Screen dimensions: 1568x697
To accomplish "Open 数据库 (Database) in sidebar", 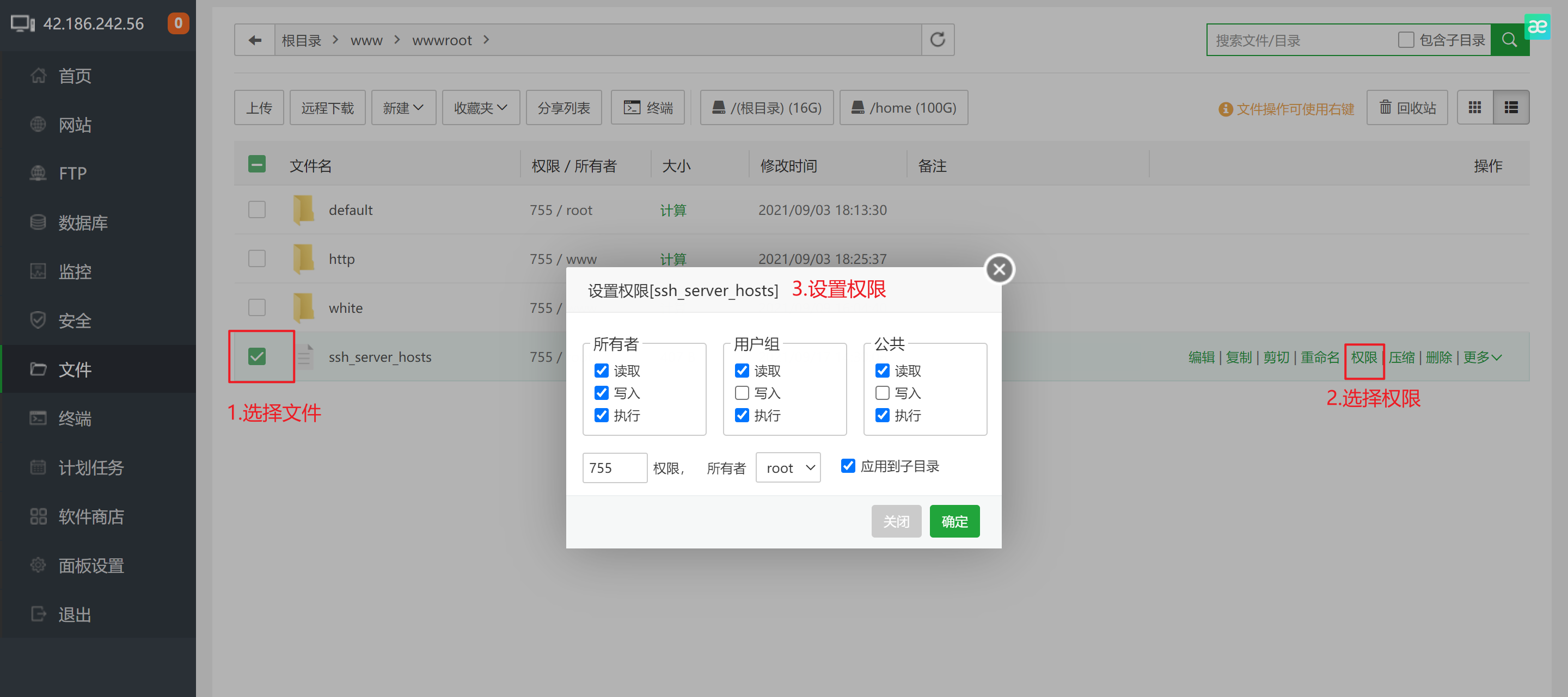I will (82, 223).
